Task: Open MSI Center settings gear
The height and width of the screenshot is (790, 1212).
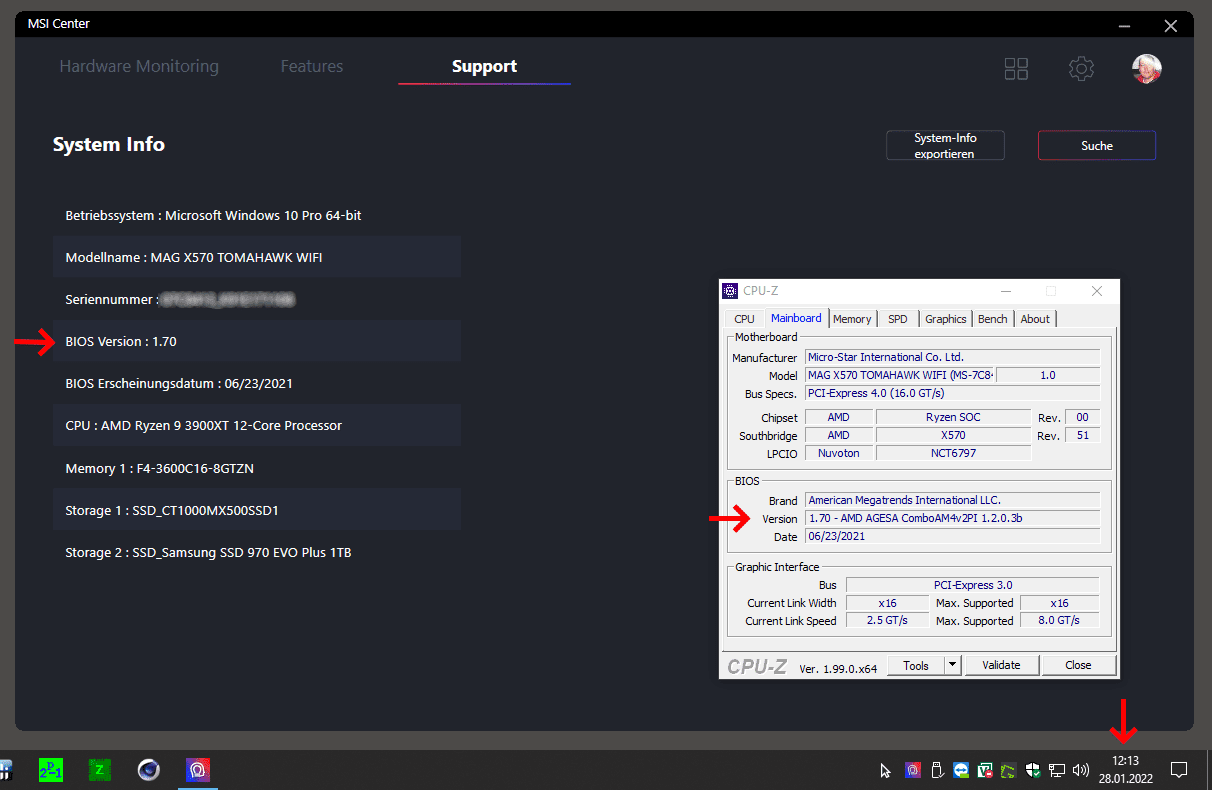Action: [x=1081, y=68]
